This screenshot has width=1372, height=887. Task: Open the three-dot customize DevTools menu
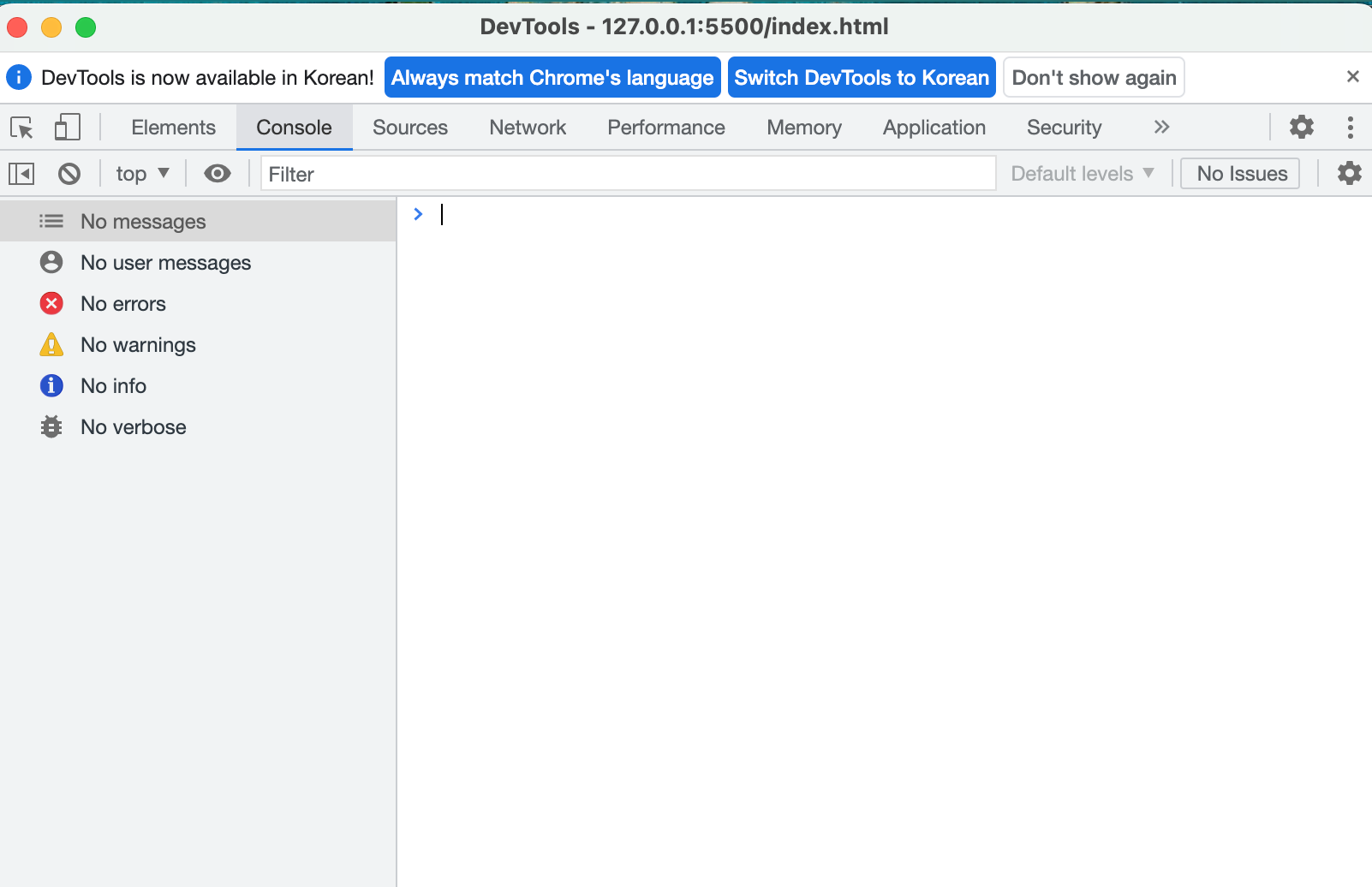(x=1350, y=128)
